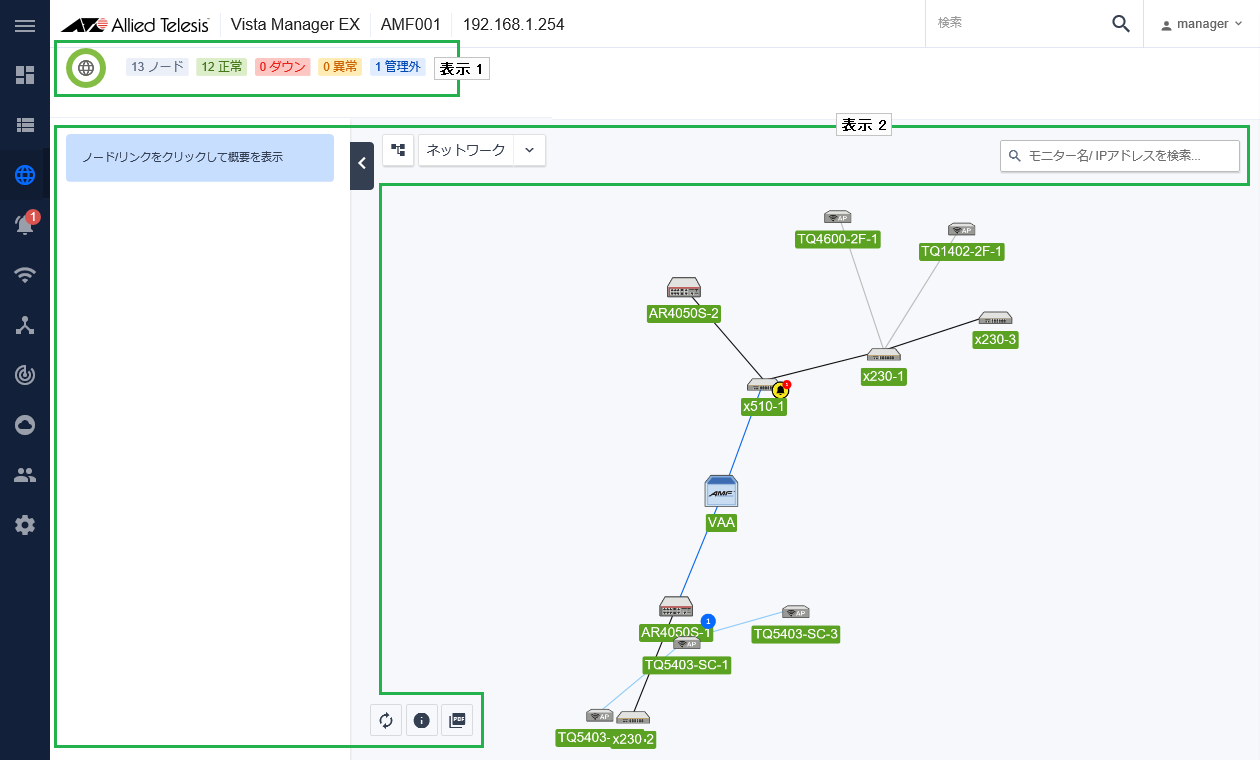Filter by 13 ノード badge

[157, 67]
